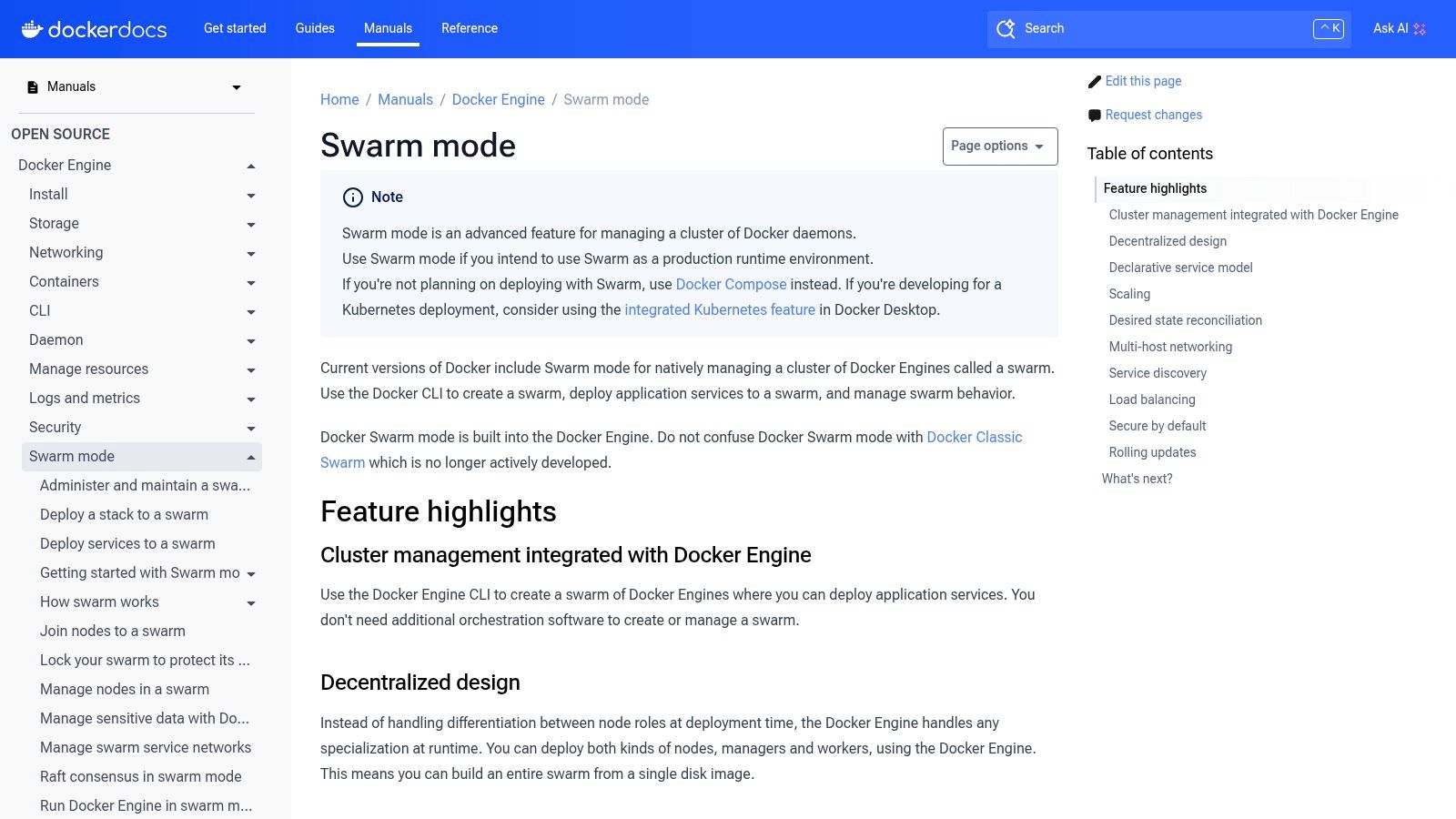This screenshot has width=1456, height=819.
Task: Select the Manuals top navigation tab
Action: [x=388, y=28]
